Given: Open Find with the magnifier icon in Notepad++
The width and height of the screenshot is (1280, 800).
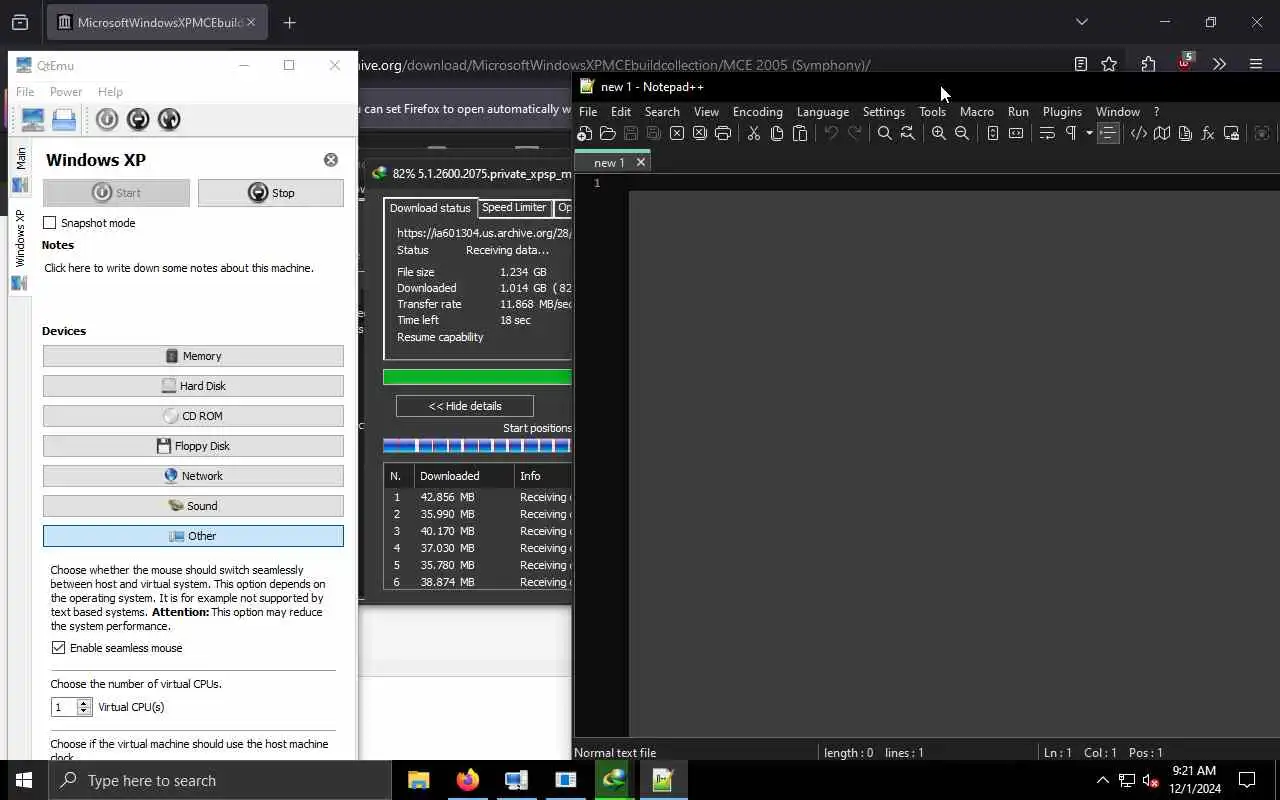Looking at the screenshot, I should 884,133.
